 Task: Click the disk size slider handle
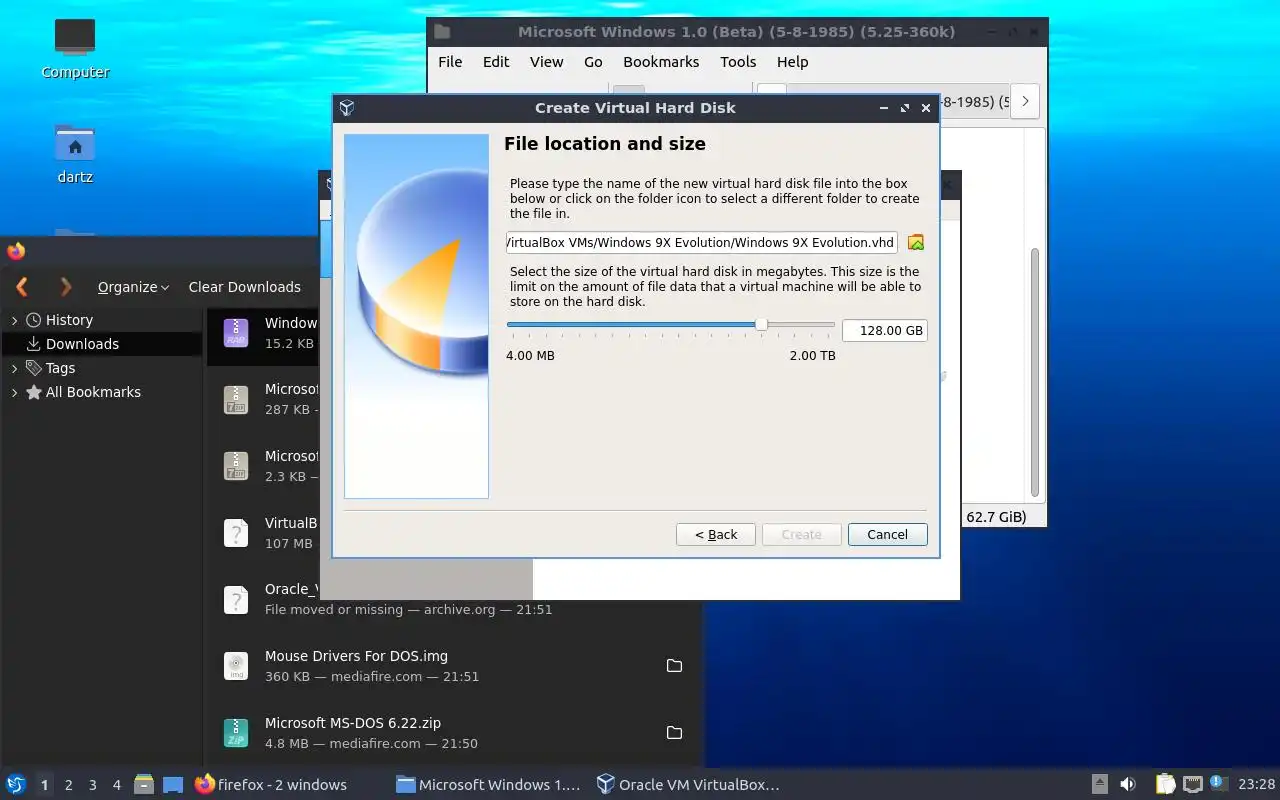pyautogui.click(x=761, y=324)
